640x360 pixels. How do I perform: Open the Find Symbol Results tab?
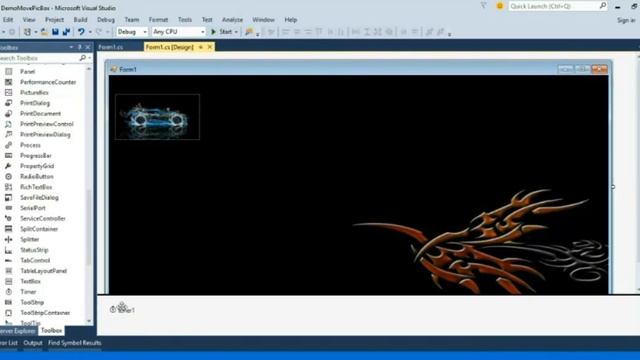pyautogui.click(x=75, y=343)
